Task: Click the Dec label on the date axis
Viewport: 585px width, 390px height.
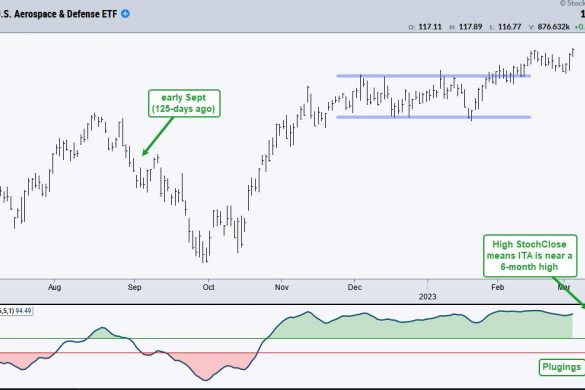Action: pos(354,287)
